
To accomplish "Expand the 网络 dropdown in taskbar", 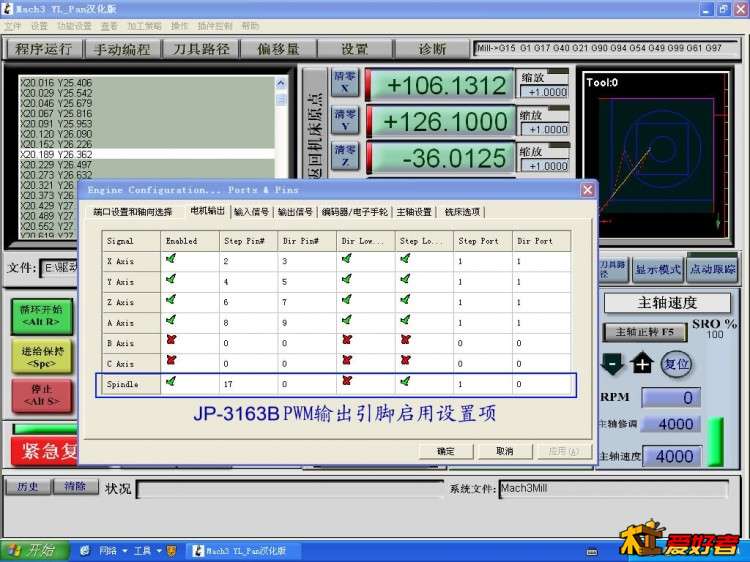I will [125, 551].
